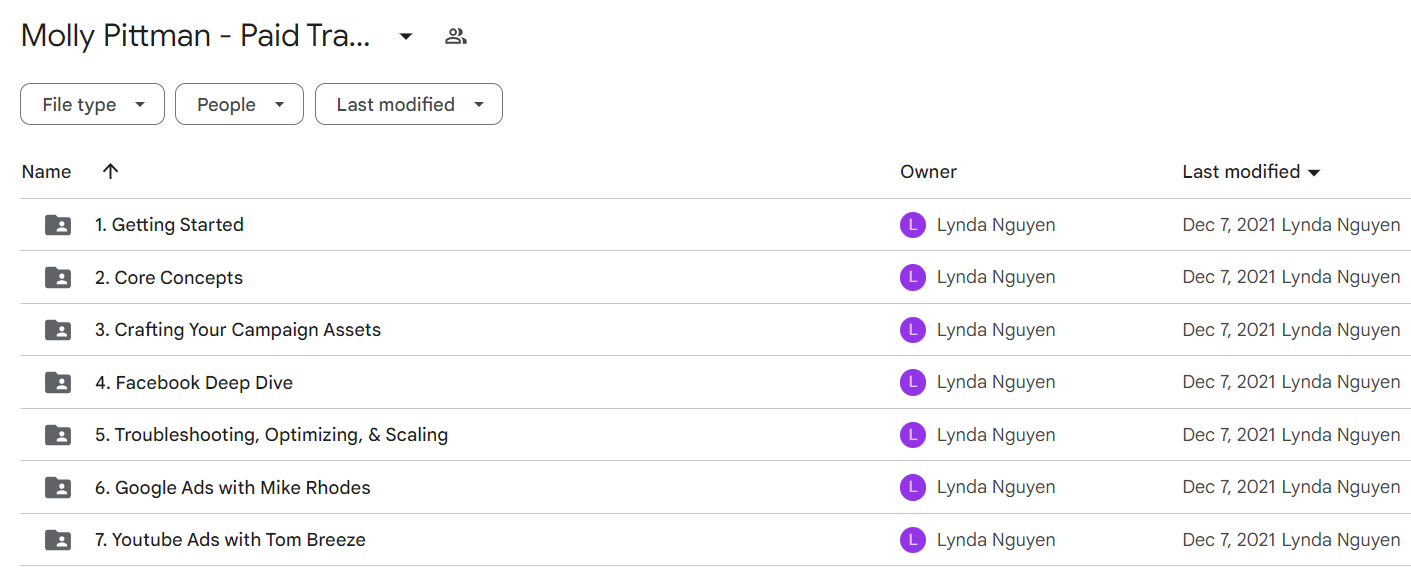Viewport: 1411px width, 574px height.
Task: Click the Last modified column sort arrow
Action: [x=1314, y=173]
